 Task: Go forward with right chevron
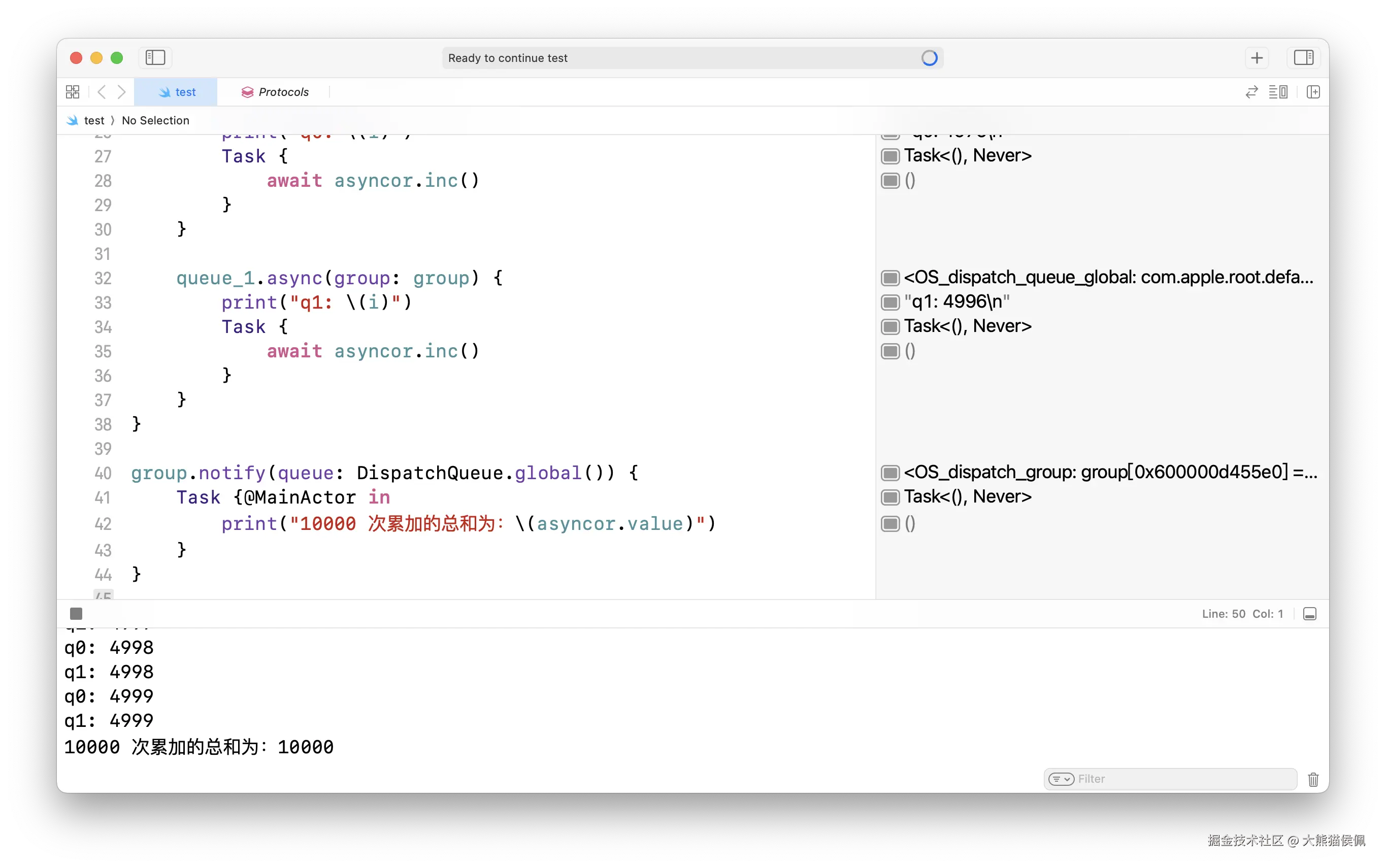pyautogui.click(x=121, y=92)
